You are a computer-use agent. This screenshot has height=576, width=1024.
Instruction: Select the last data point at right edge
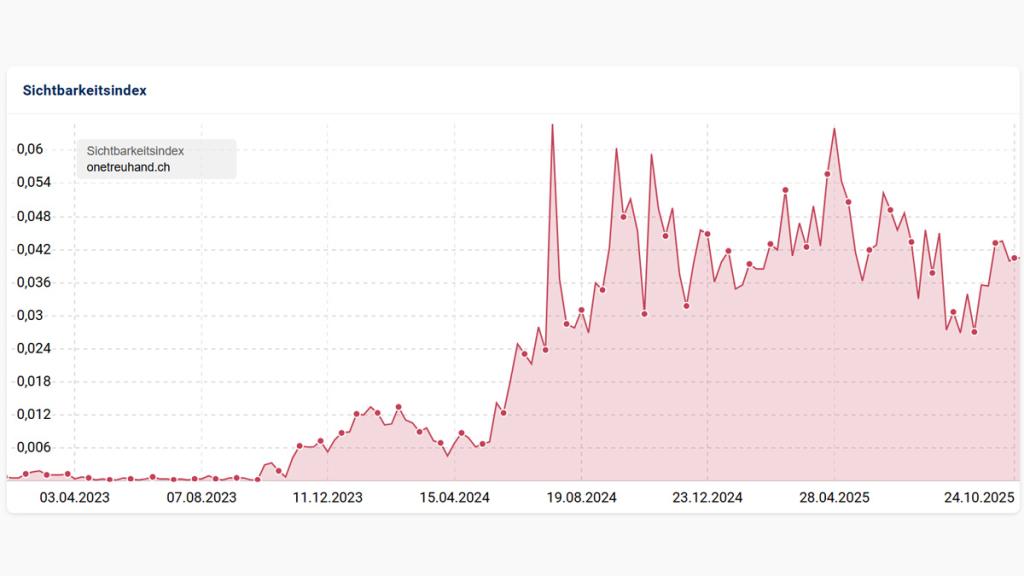(x=1015, y=258)
